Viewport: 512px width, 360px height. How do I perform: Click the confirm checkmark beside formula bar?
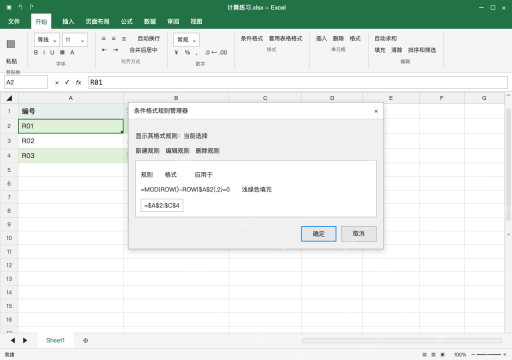pyautogui.click(x=67, y=82)
